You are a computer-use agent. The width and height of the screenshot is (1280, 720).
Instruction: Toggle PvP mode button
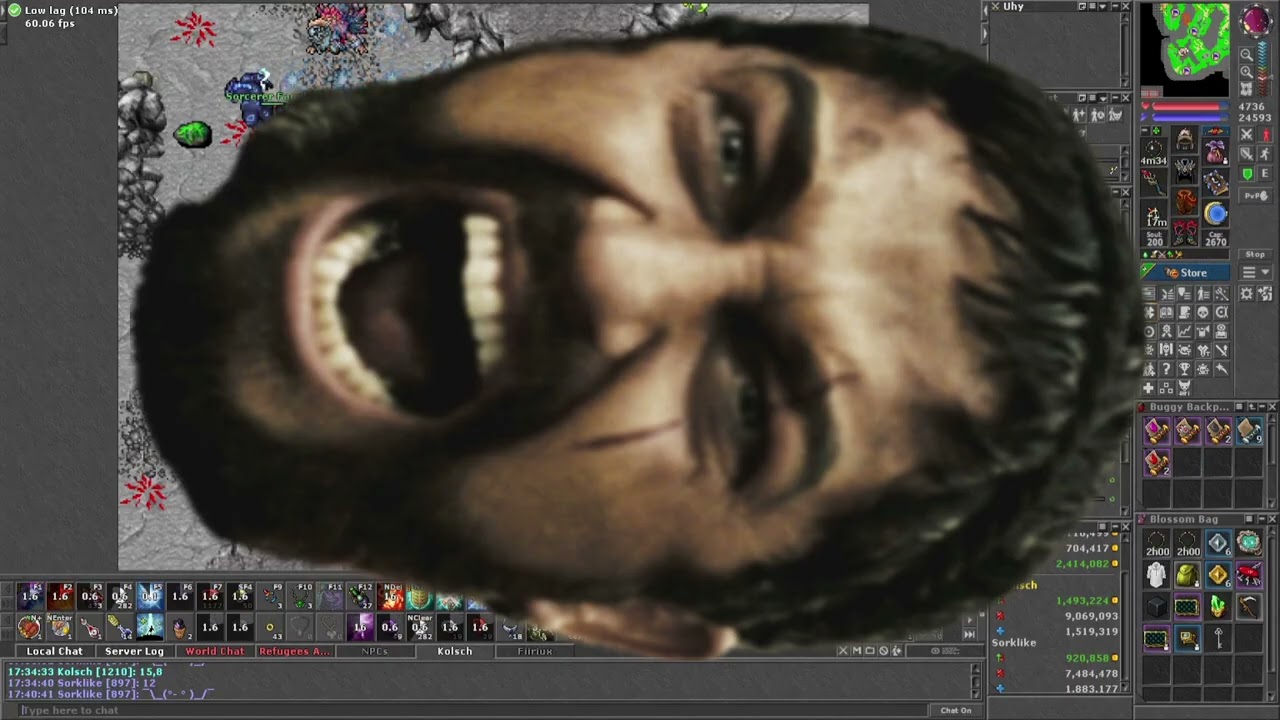(x=1256, y=196)
